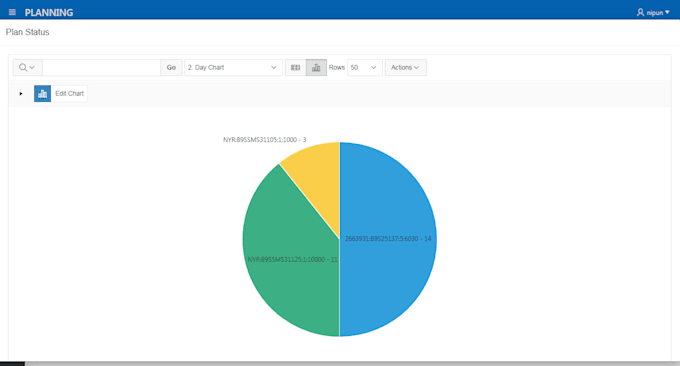Open the Actions menu

point(405,68)
